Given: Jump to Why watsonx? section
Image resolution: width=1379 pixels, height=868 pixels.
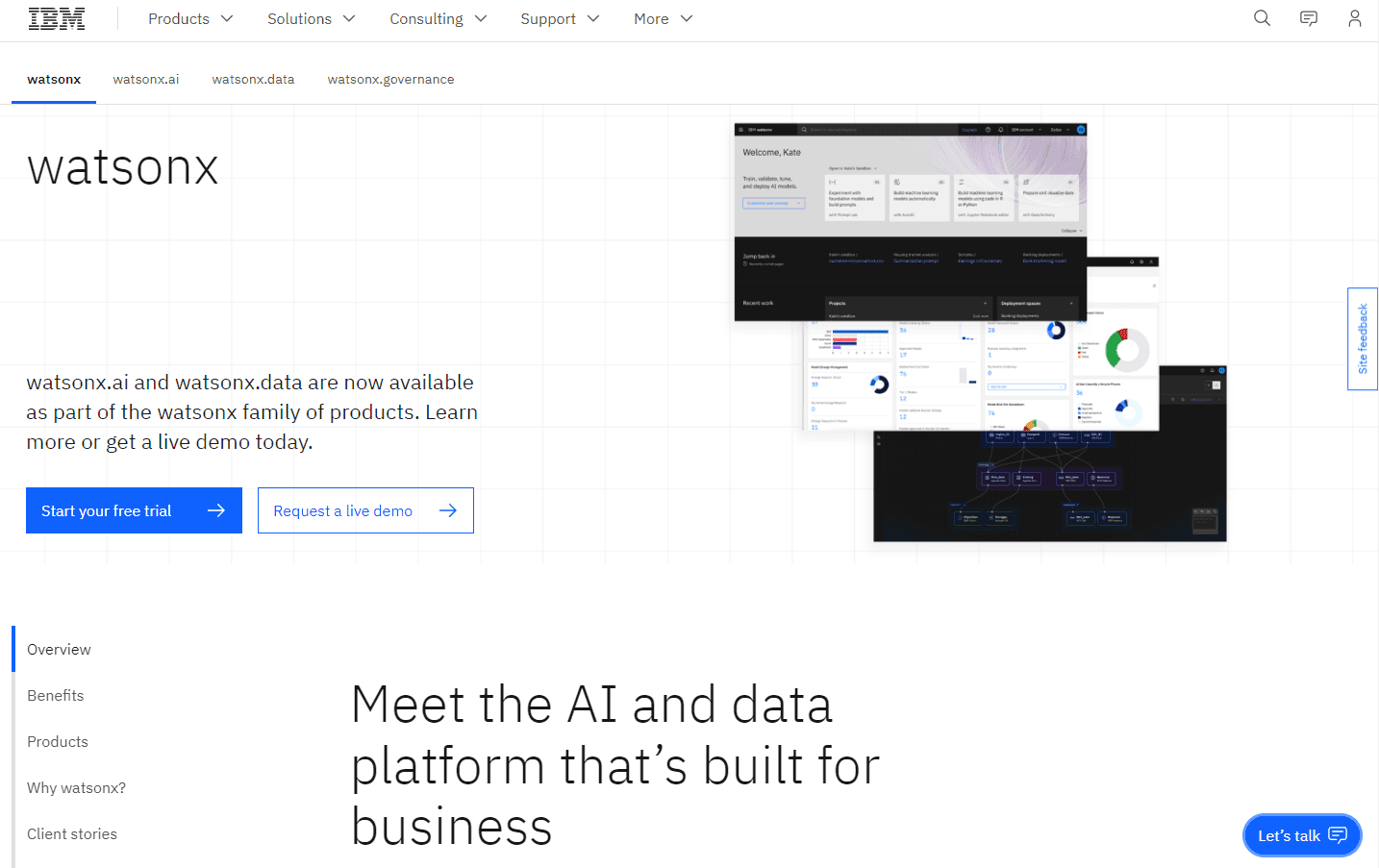Looking at the screenshot, I should point(77,788).
